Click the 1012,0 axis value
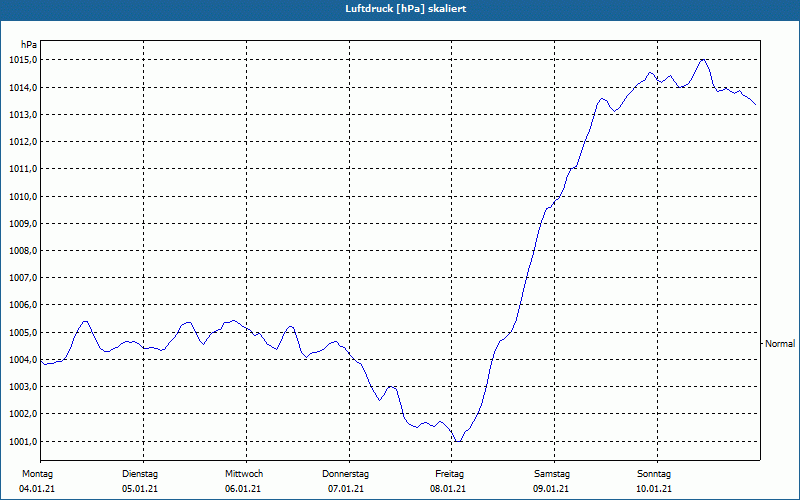Viewport: 800px width, 500px height. [23, 142]
